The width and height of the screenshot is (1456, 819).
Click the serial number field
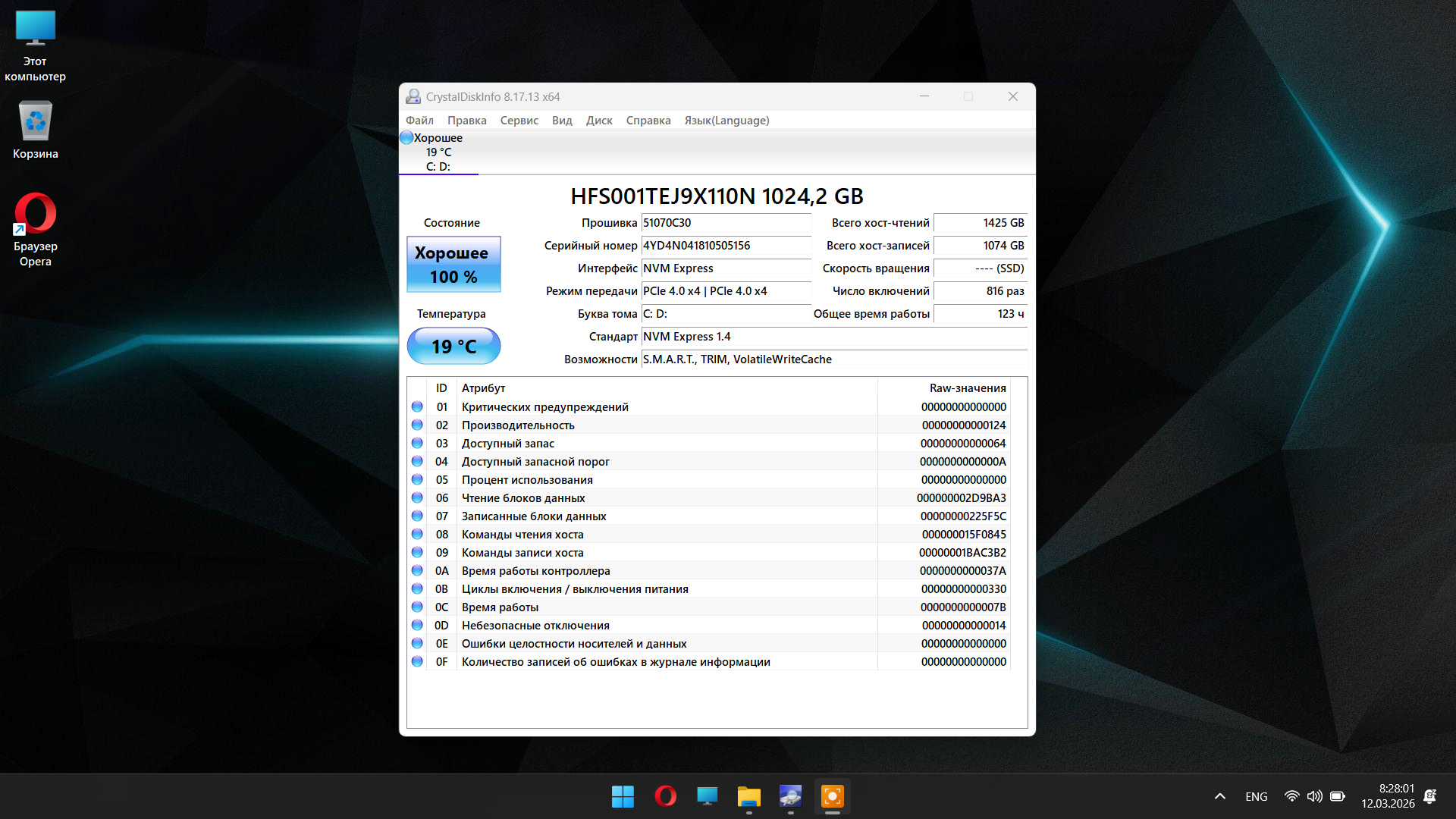coord(725,246)
